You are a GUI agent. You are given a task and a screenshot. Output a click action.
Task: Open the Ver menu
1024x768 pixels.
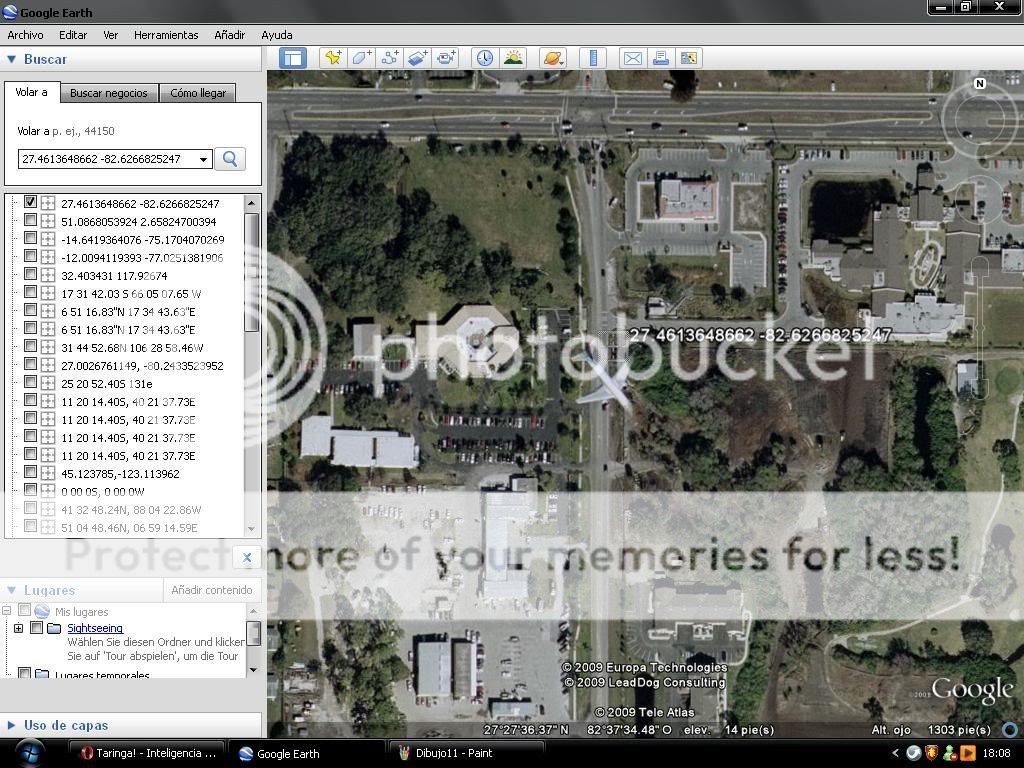[x=110, y=35]
